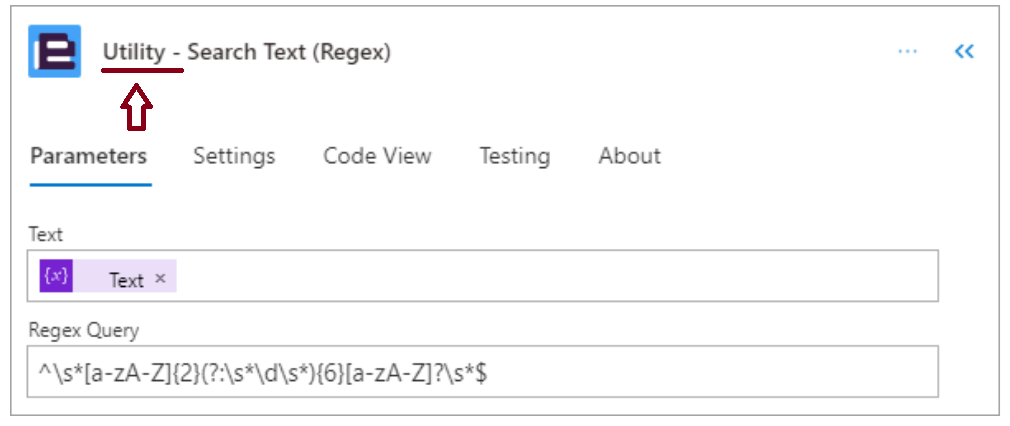Click the word Utility in the action title
This screenshot has height=426, width=1010.
pyautogui.click(x=134, y=52)
